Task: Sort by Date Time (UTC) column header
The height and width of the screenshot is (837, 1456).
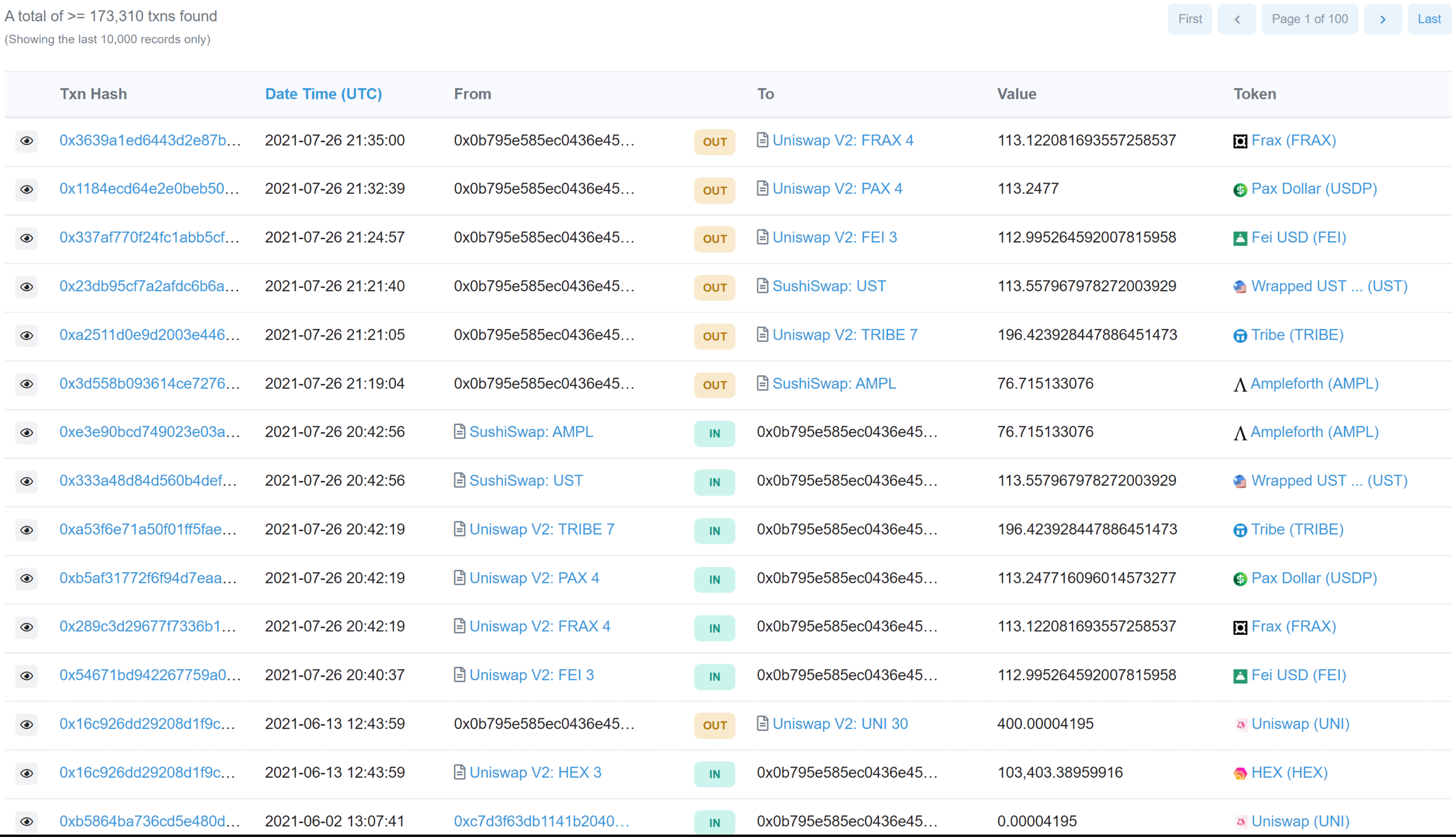Action: point(323,94)
